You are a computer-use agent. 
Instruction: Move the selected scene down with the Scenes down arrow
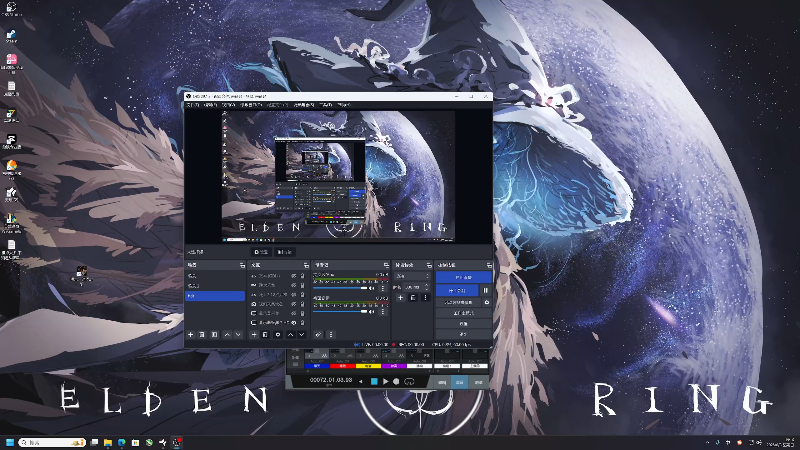[x=238, y=335]
